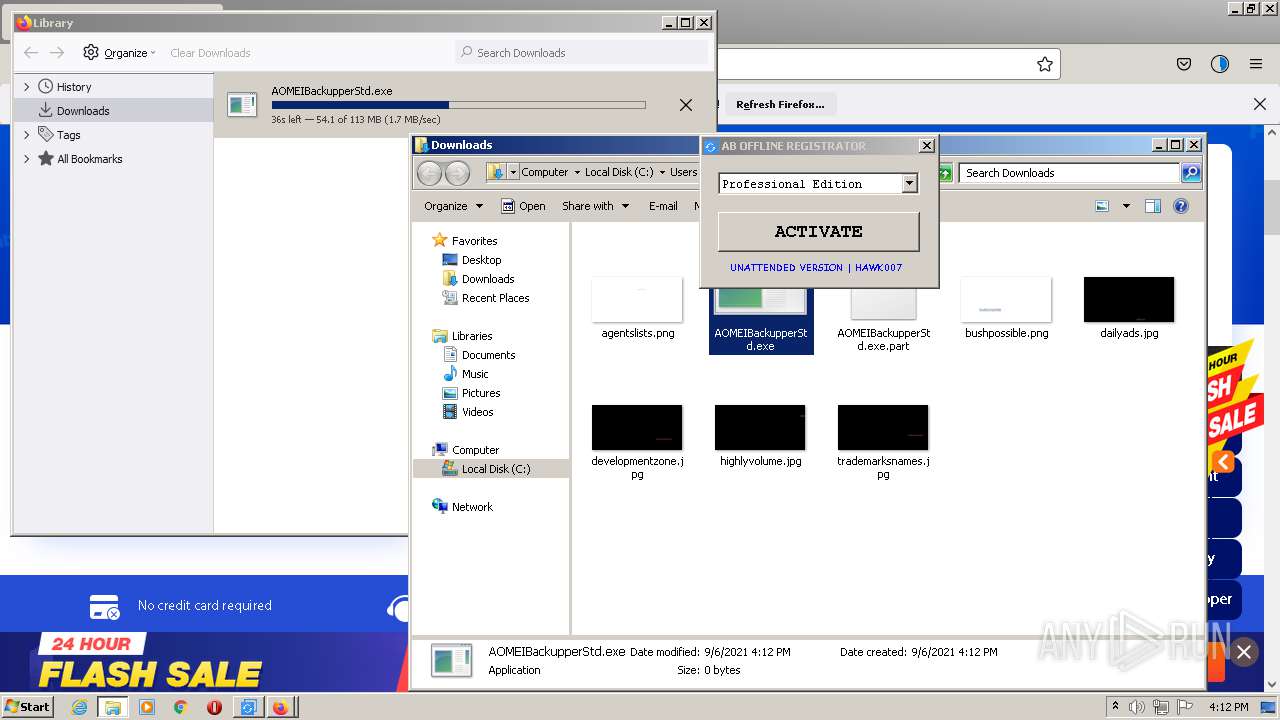Screen dimensions: 1280x720
Task: Open Share with menu in Explorer
Action: point(595,206)
